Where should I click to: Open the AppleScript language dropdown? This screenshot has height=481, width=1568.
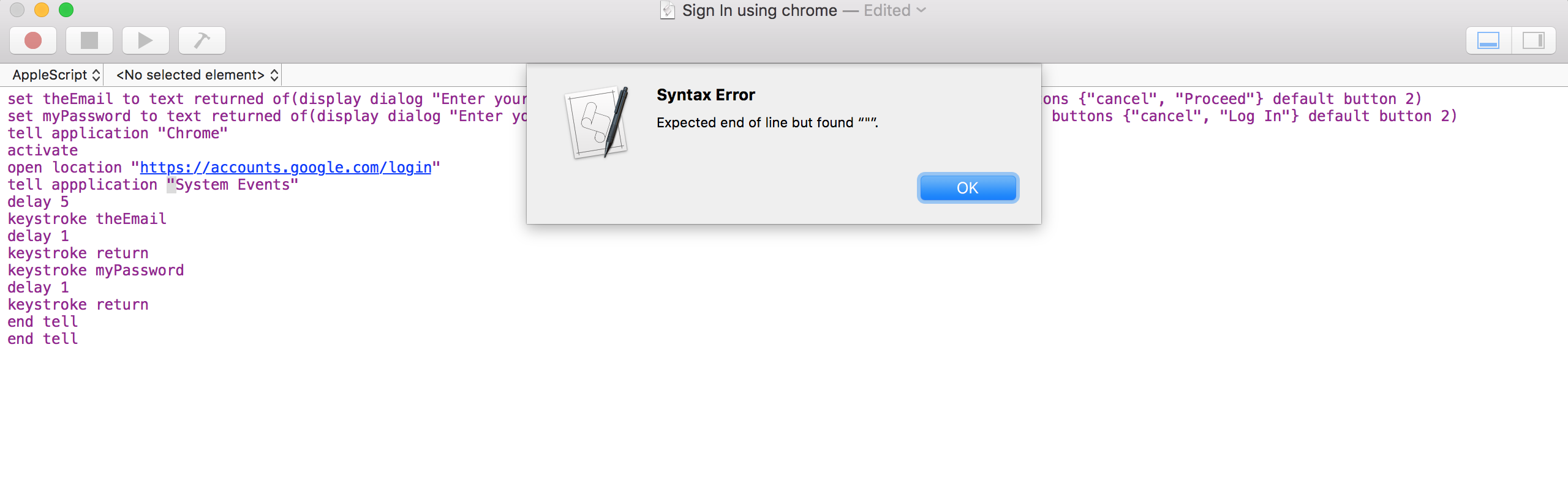(56, 75)
